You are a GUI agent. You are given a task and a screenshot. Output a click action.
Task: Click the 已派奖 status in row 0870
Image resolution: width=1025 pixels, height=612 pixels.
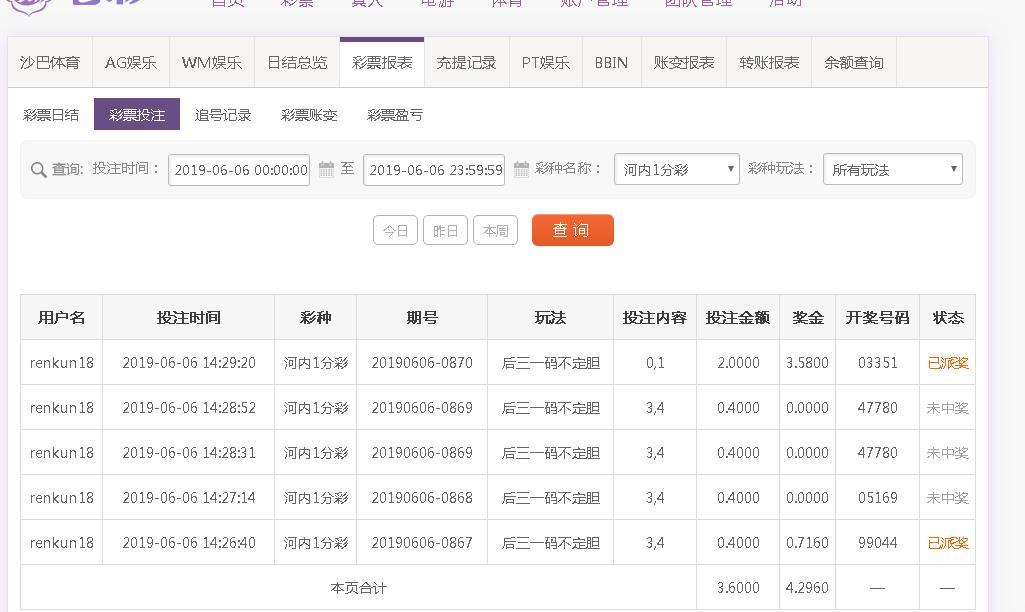click(x=948, y=363)
